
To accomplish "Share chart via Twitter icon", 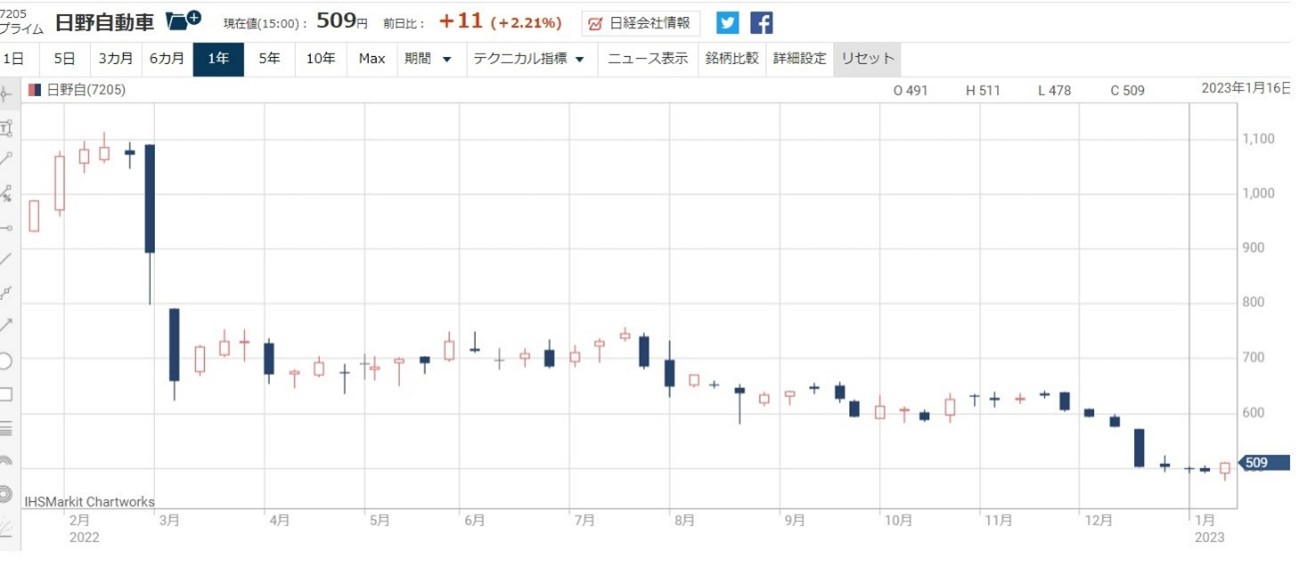I will pyautogui.click(x=728, y=23).
